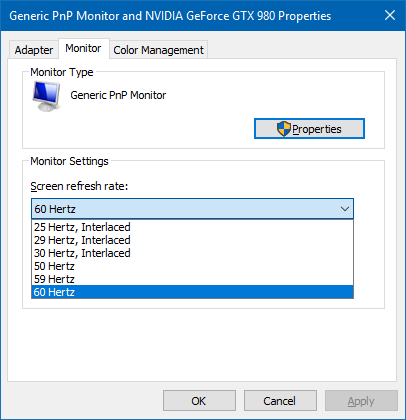Click the UAC shield icon on Properties

284,129
